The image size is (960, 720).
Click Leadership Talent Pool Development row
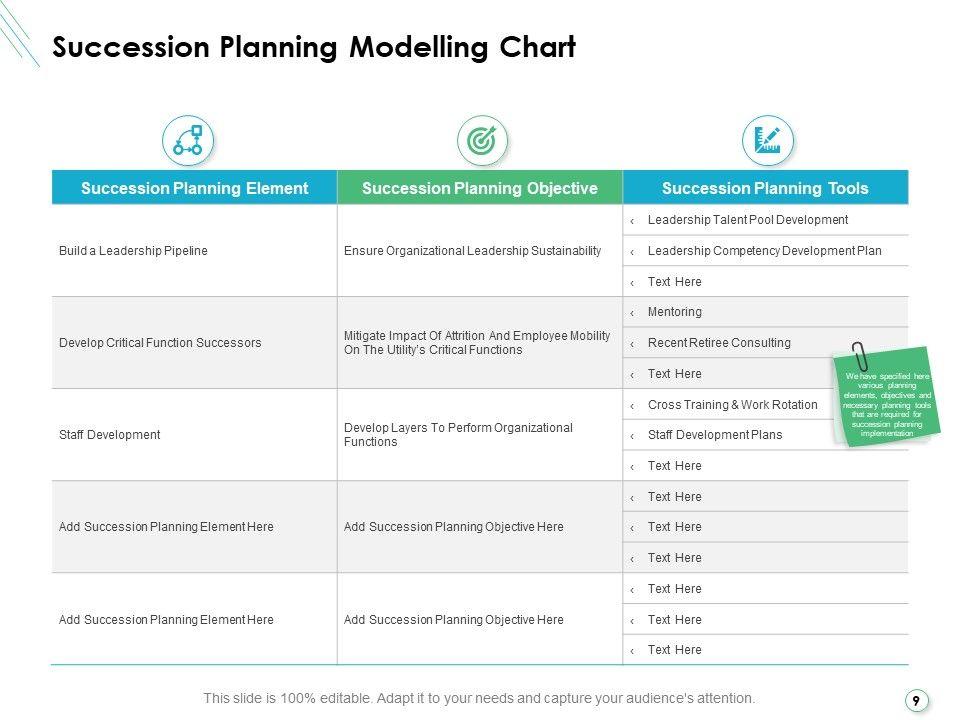tap(747, 220)
